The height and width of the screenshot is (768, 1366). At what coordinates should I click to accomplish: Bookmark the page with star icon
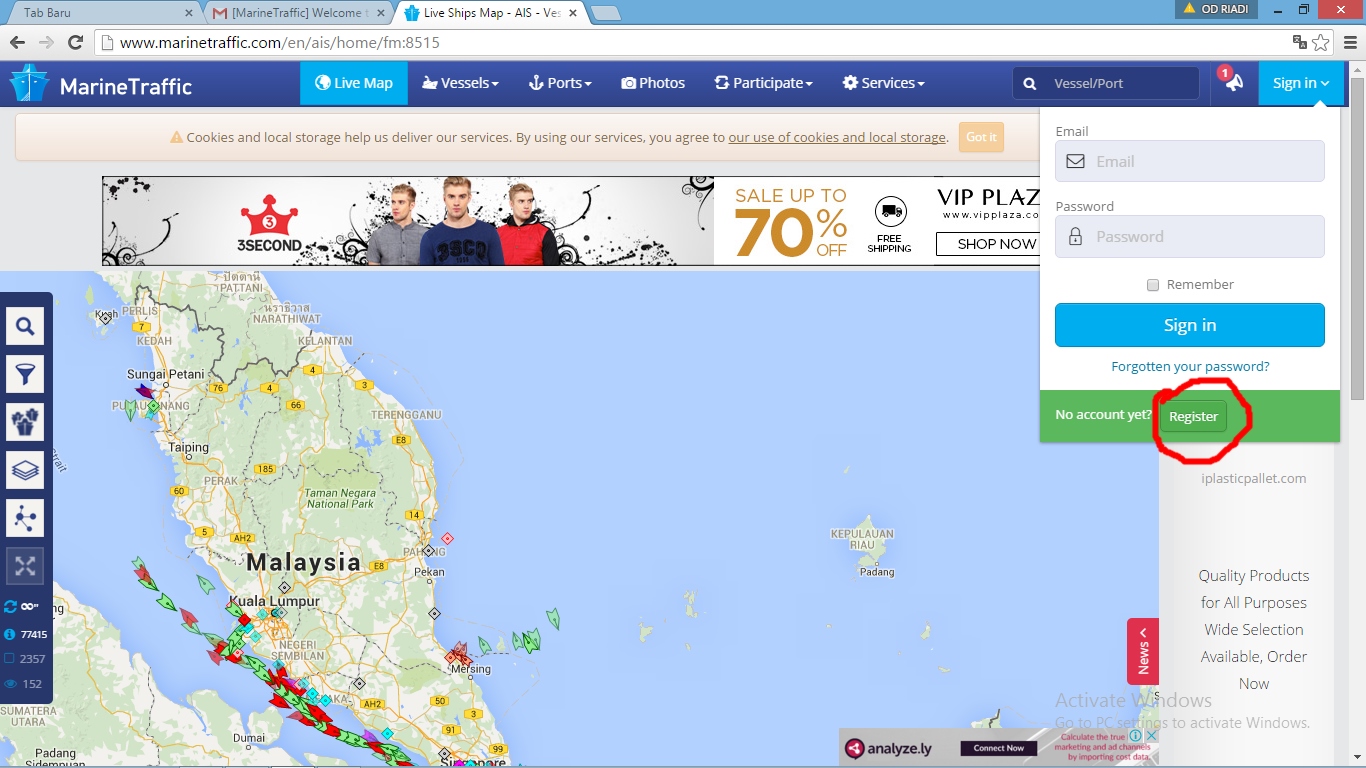point(1321,42)
